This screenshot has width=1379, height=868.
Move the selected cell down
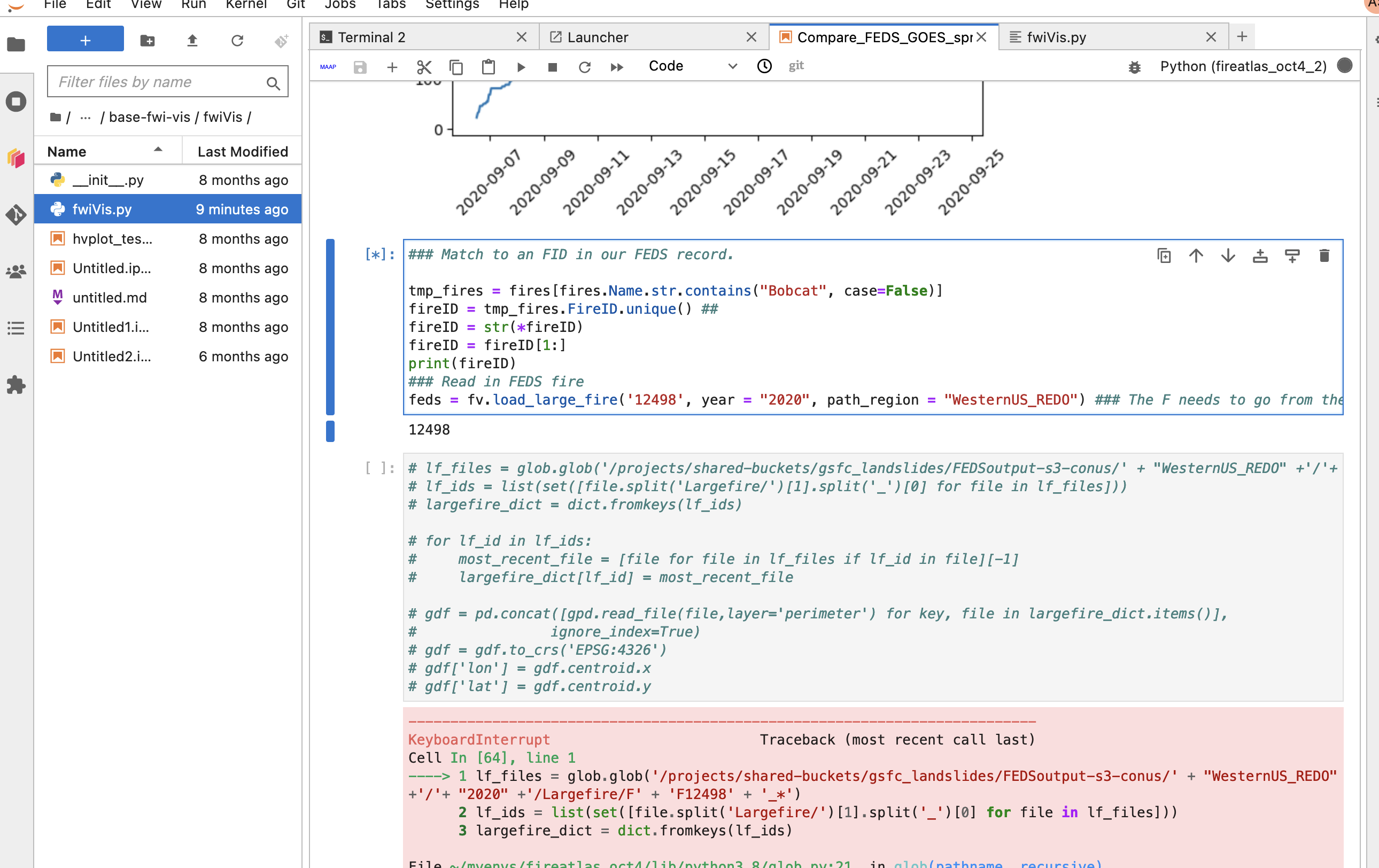(1228, 256)
